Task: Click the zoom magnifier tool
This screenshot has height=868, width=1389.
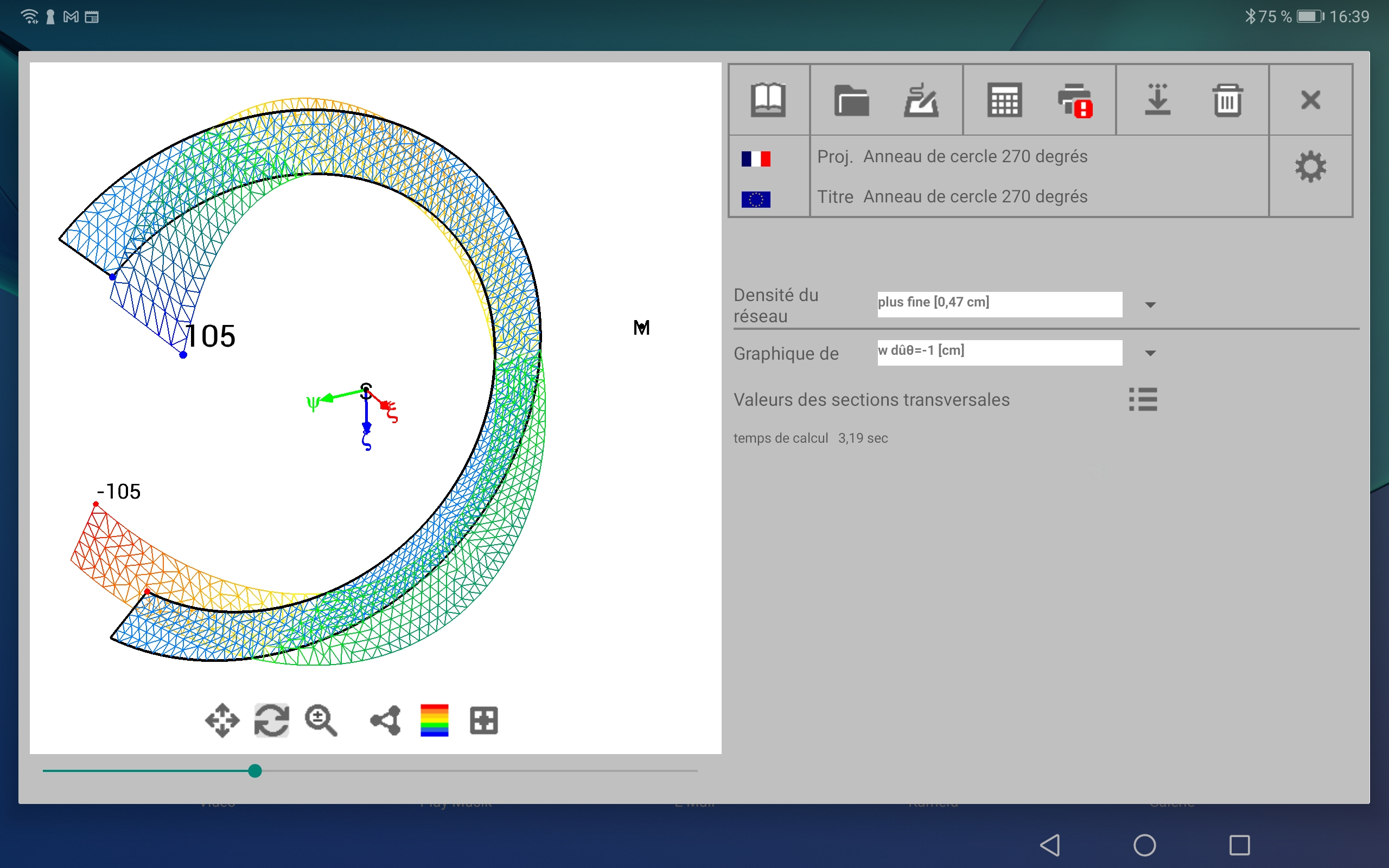Action: tap(321, 720)
